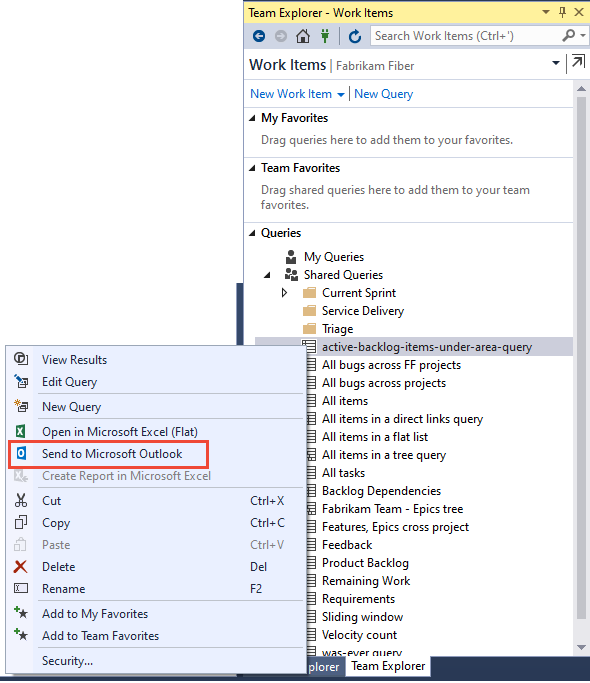Click in Search Work Items field
This screenshot has width=590, height=683.
point(466,36)
